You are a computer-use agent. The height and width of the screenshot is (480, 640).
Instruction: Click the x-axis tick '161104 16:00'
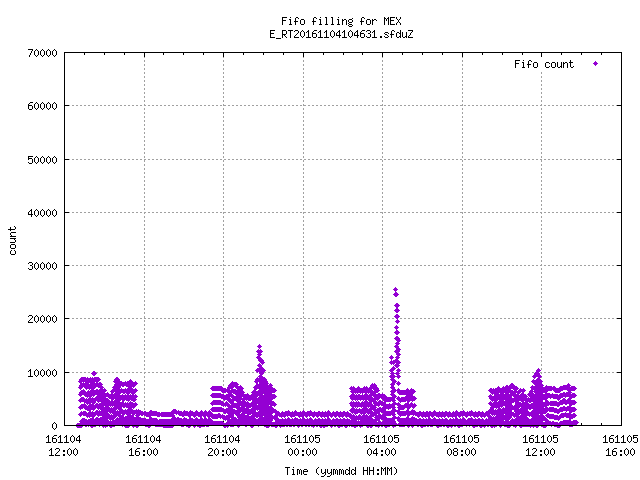pos(143,446)
